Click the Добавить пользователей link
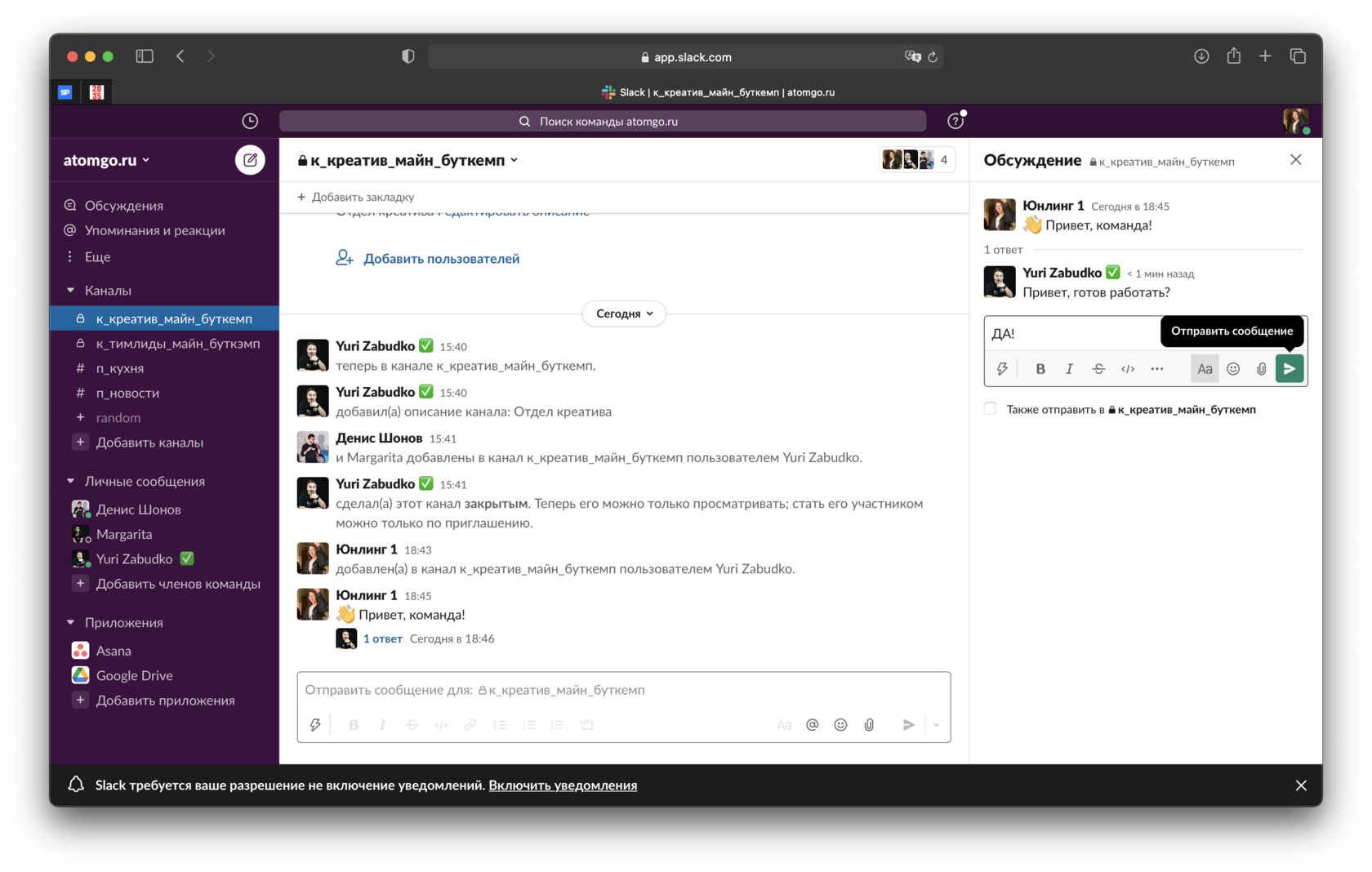1372x872 pixels. [x=441, y=259]
